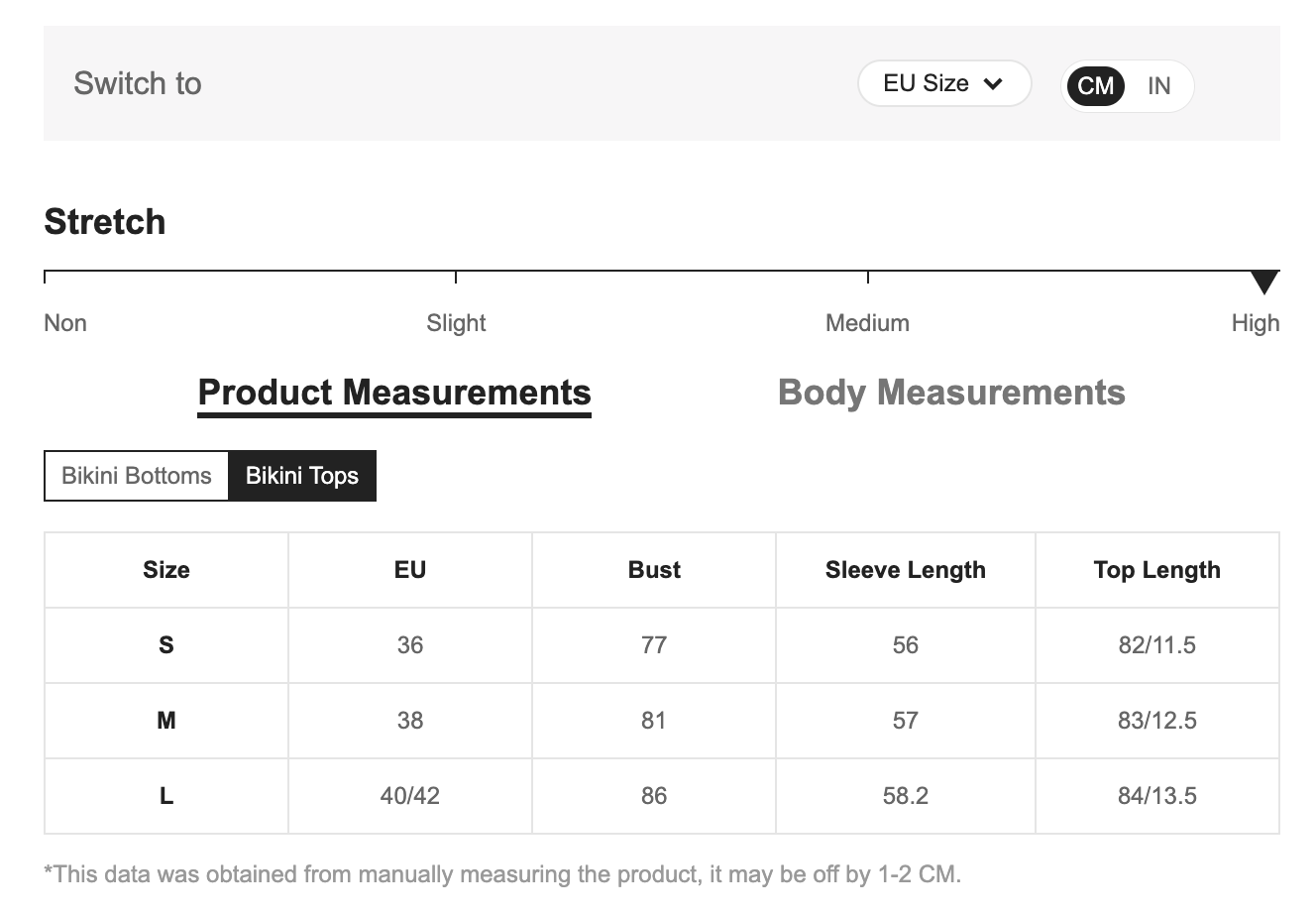This screenshot has height=914, width=1316.
Task: Click the Bust column header
Action: point(654,570)
